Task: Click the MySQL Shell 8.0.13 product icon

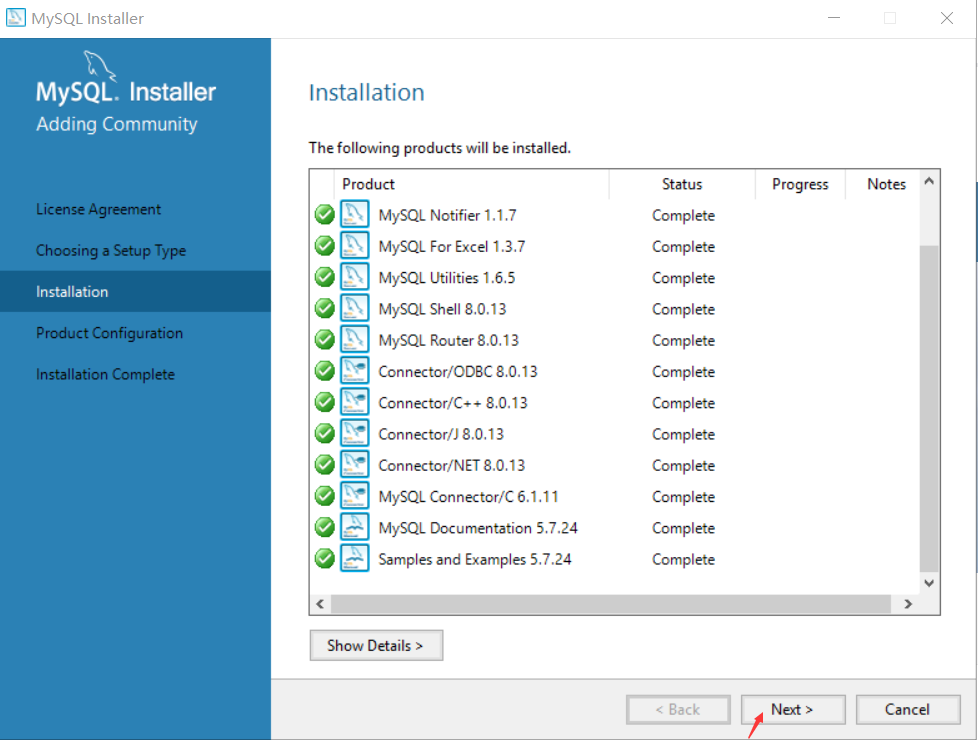Action: (354, 308)
